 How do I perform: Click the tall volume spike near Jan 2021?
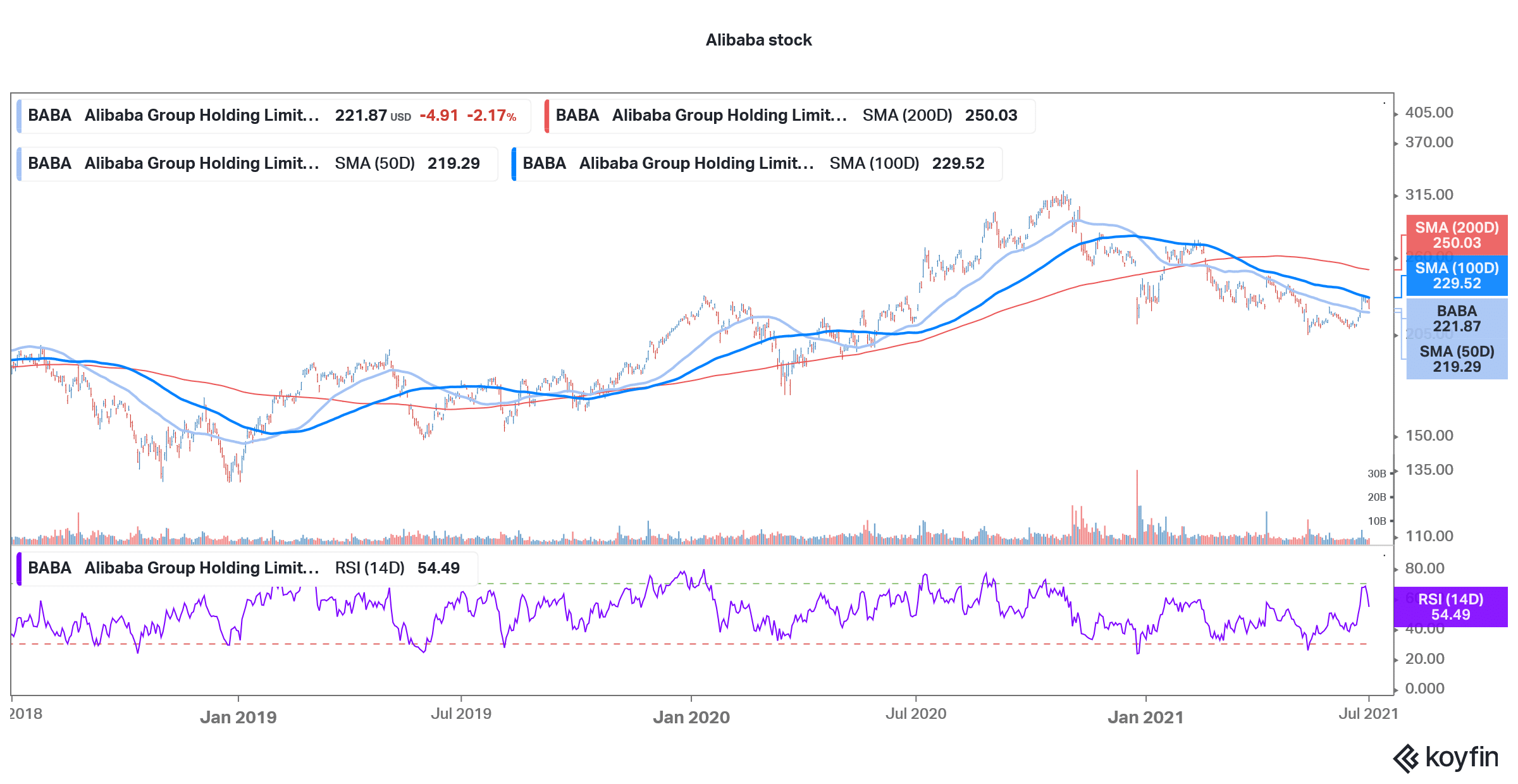1137,507
